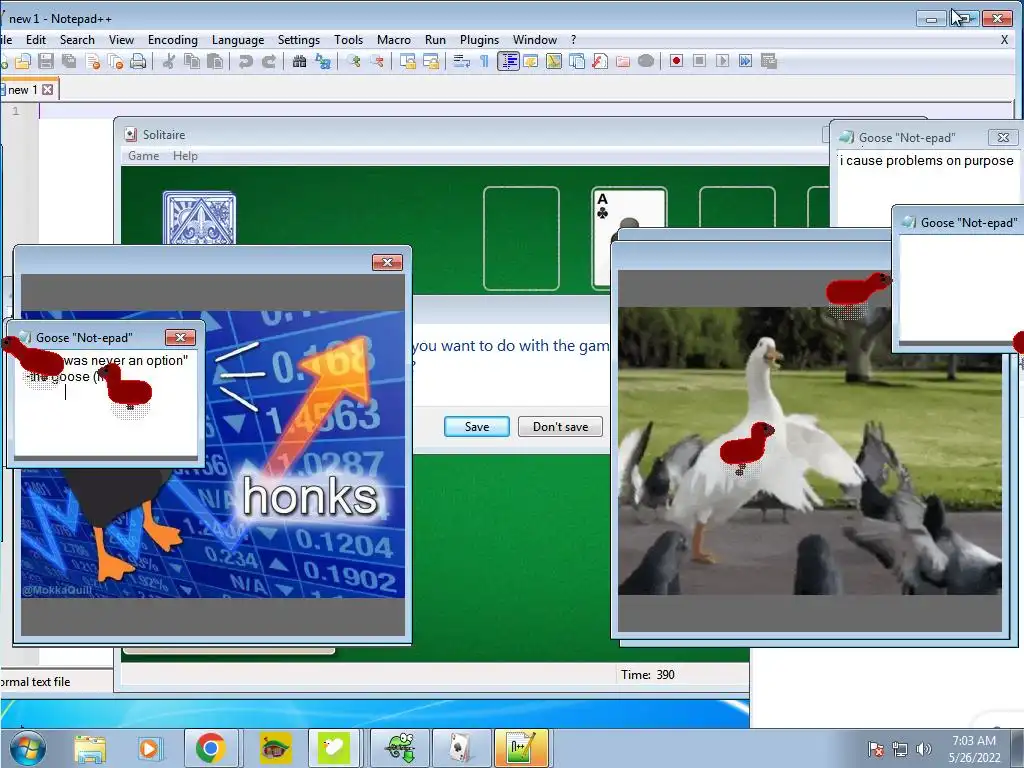Click the Open file icon in Notepad++ toolbar

click(23, 61)
